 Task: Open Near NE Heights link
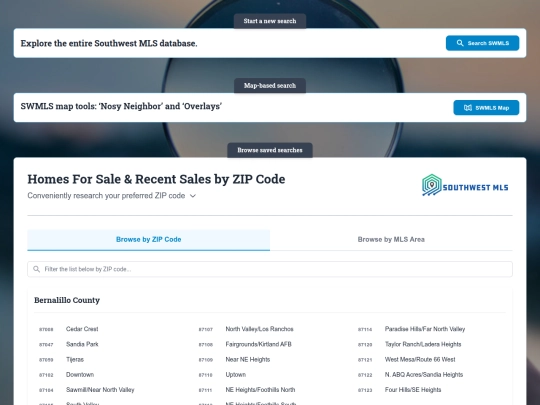(x=248, y=359)
